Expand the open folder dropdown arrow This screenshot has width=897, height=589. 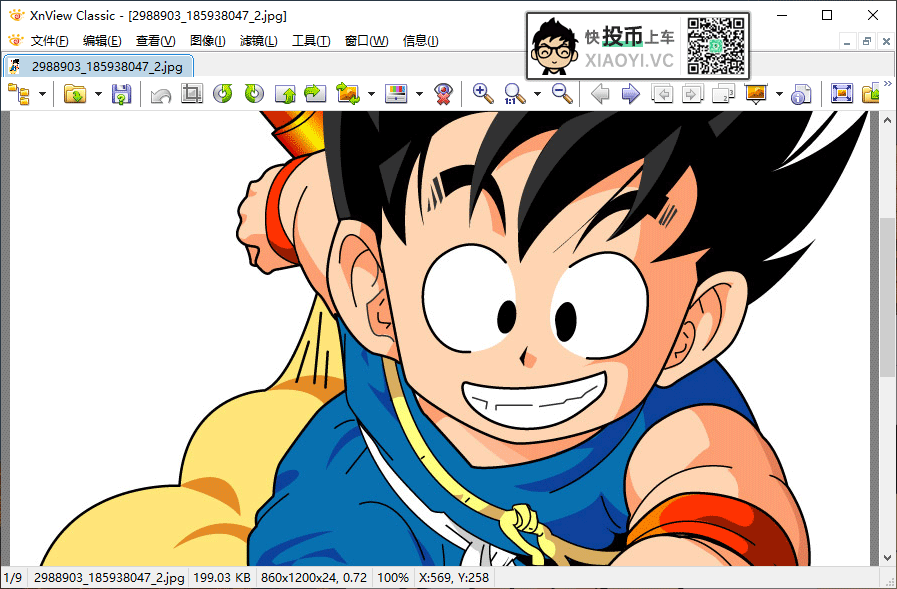(98, 95)
